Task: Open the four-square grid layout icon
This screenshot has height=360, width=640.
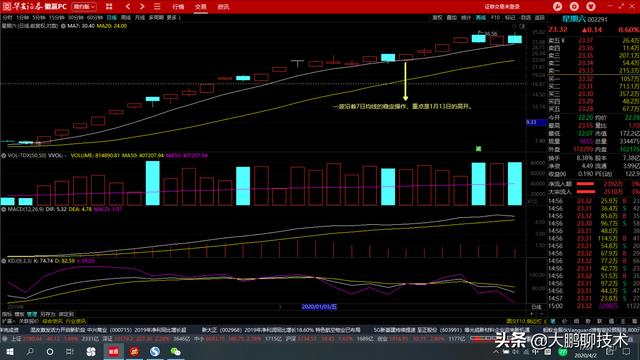Action: point(109,7)
